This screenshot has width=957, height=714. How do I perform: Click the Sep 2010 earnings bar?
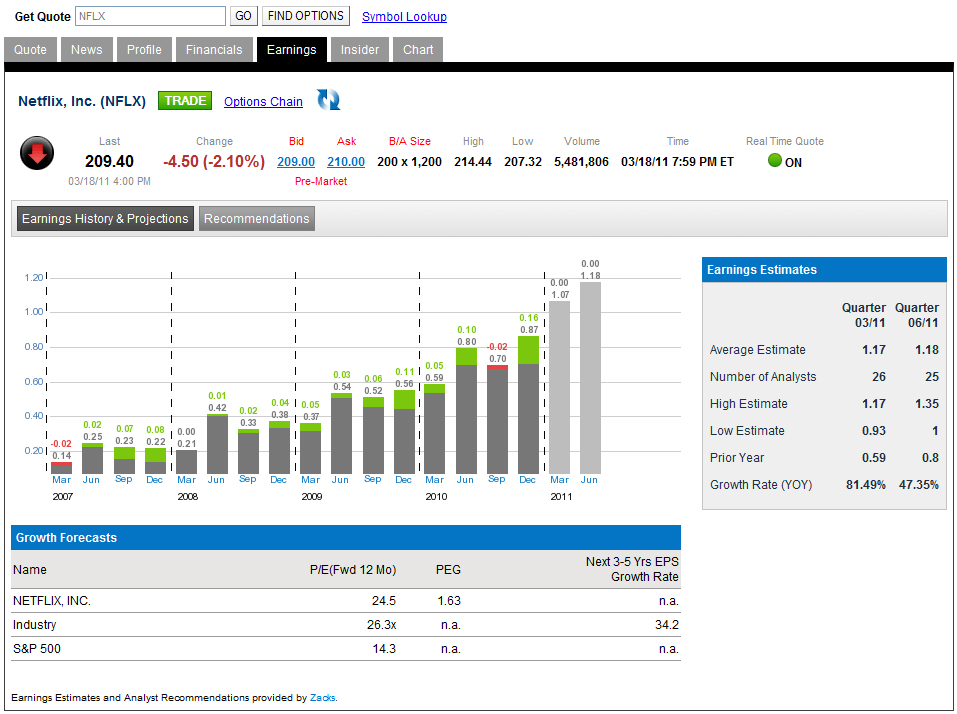click(497, 419)
